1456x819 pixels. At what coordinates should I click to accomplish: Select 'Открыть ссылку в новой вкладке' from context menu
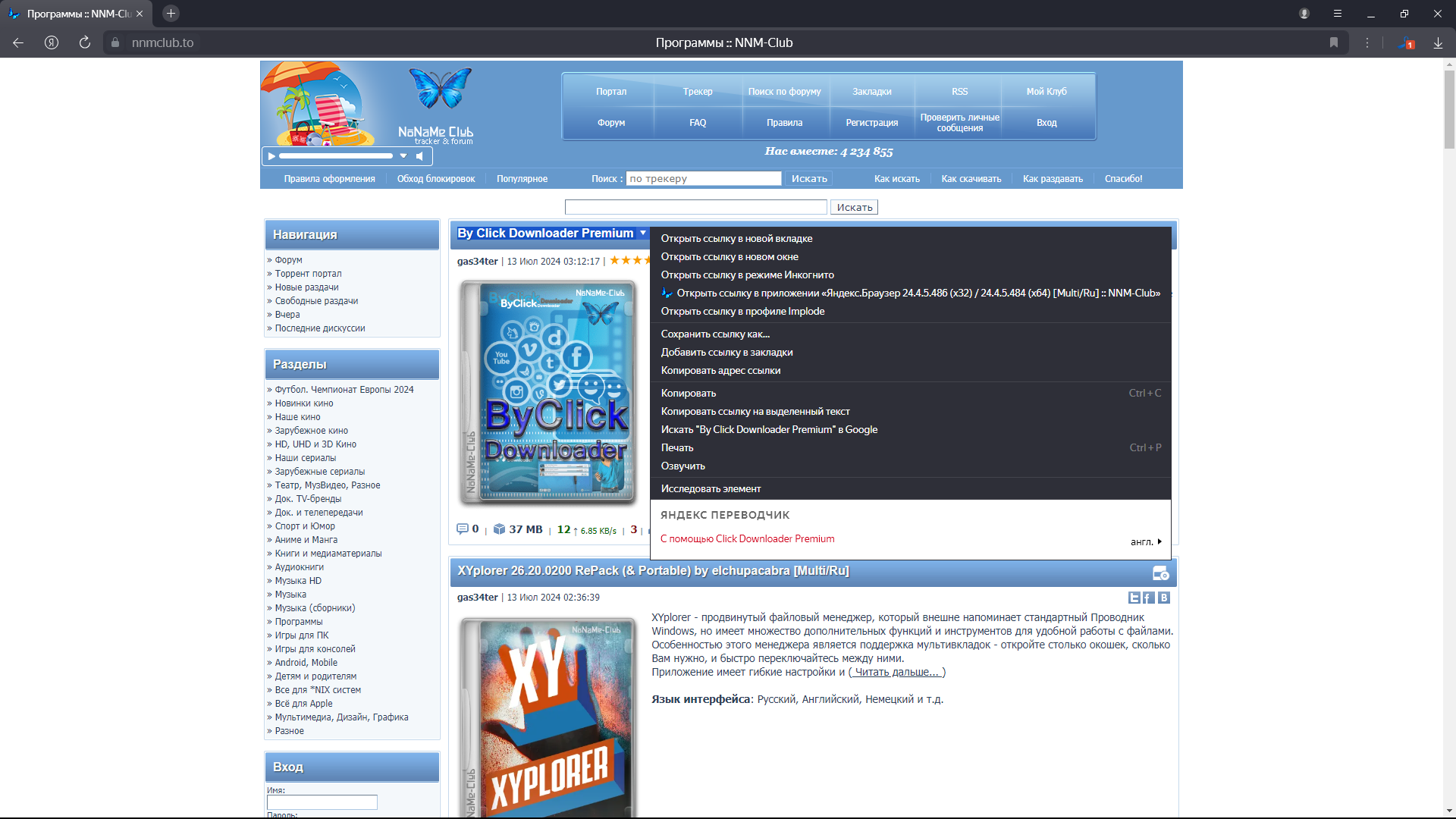coord(911,238)
